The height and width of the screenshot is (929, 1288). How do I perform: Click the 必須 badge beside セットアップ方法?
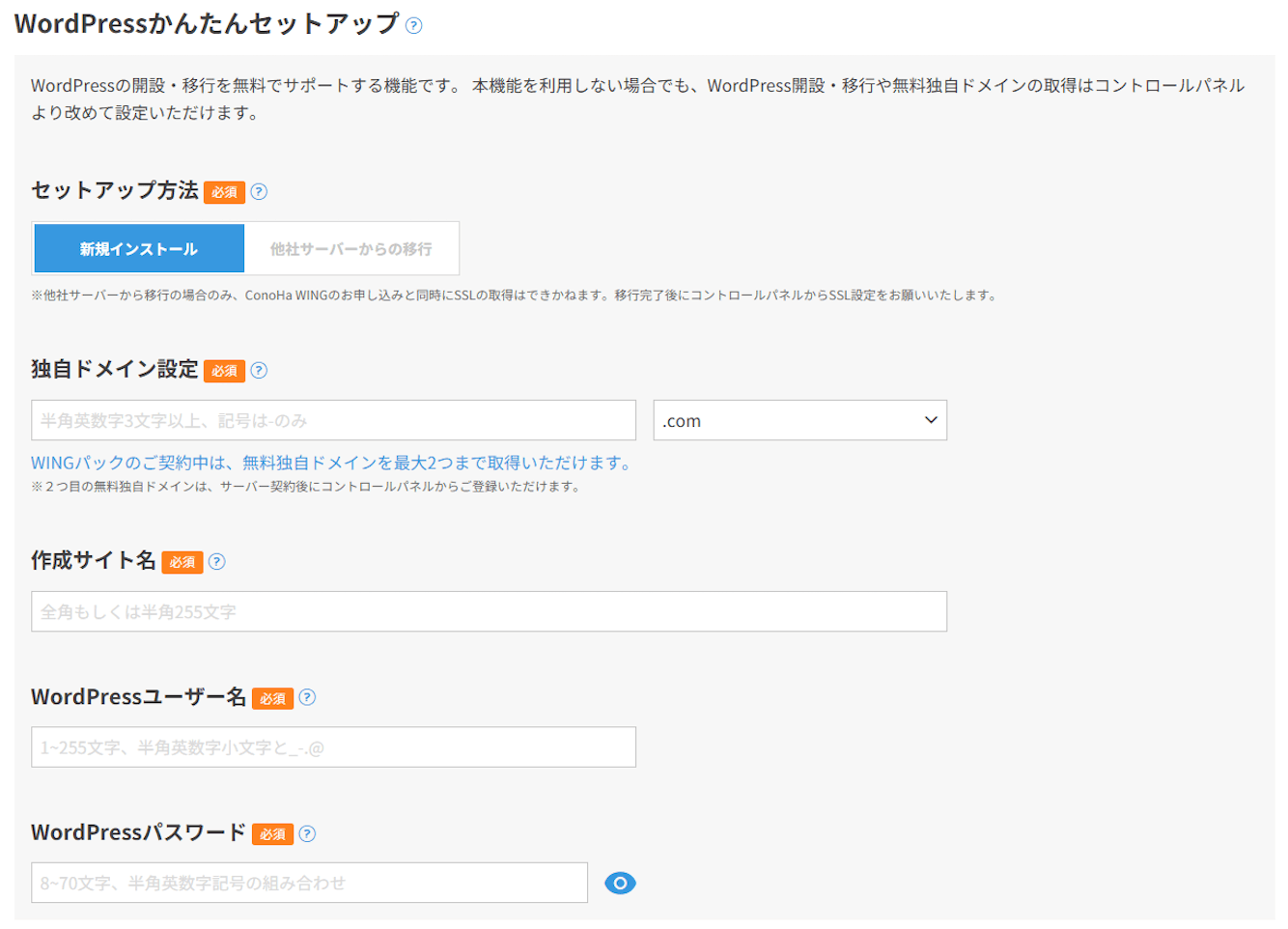click(x=224, y=192)
